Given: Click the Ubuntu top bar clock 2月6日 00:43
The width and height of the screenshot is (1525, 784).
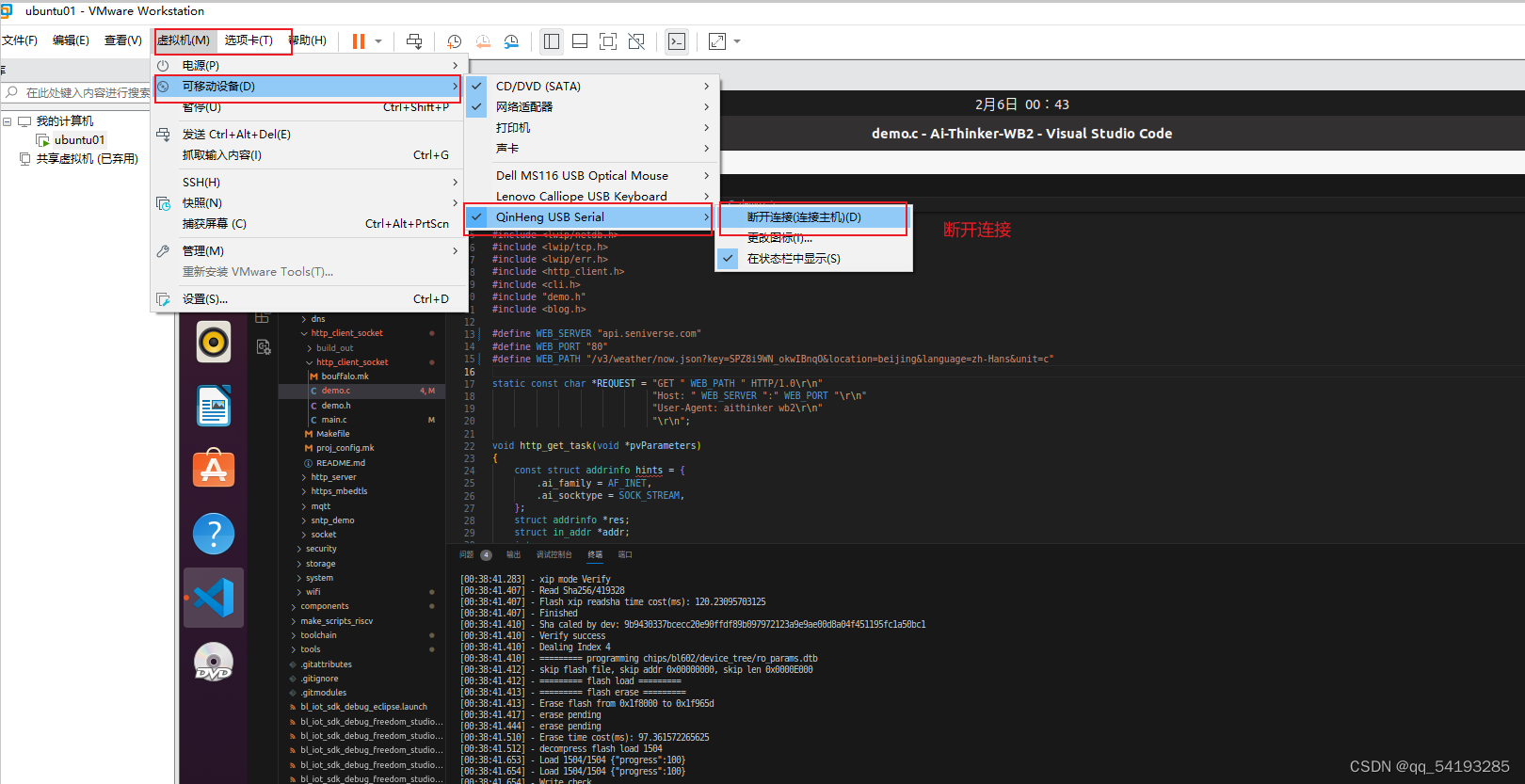Looking at the screenshot, I should pos(1021,104).
